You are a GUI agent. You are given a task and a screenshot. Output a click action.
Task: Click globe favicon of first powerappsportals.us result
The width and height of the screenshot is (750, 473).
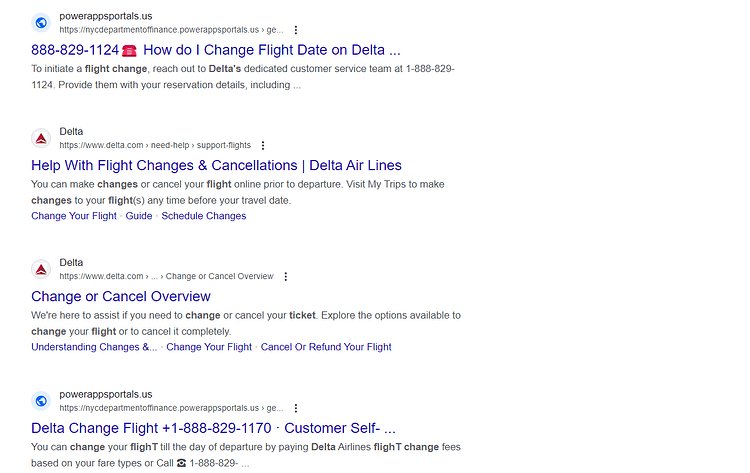(x=41, y=22)
